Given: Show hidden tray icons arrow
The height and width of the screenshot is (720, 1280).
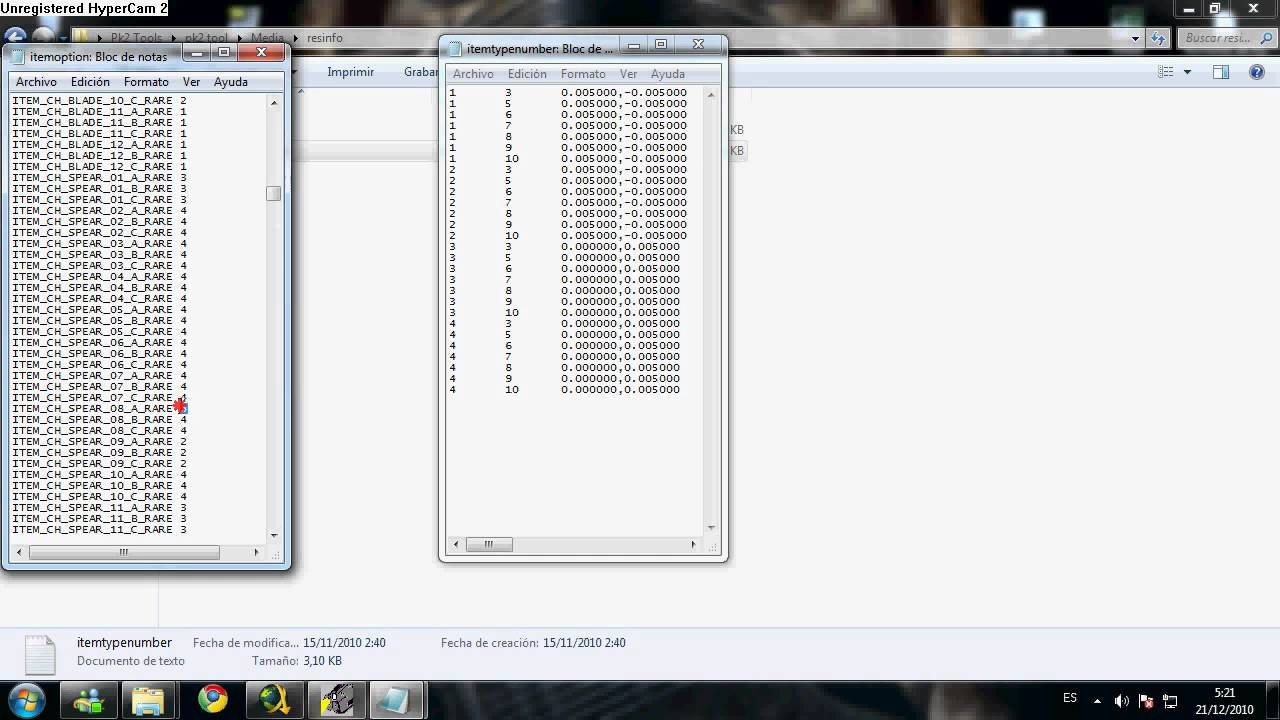Looking at the screenshot, I should click(x=1097, y=701).
